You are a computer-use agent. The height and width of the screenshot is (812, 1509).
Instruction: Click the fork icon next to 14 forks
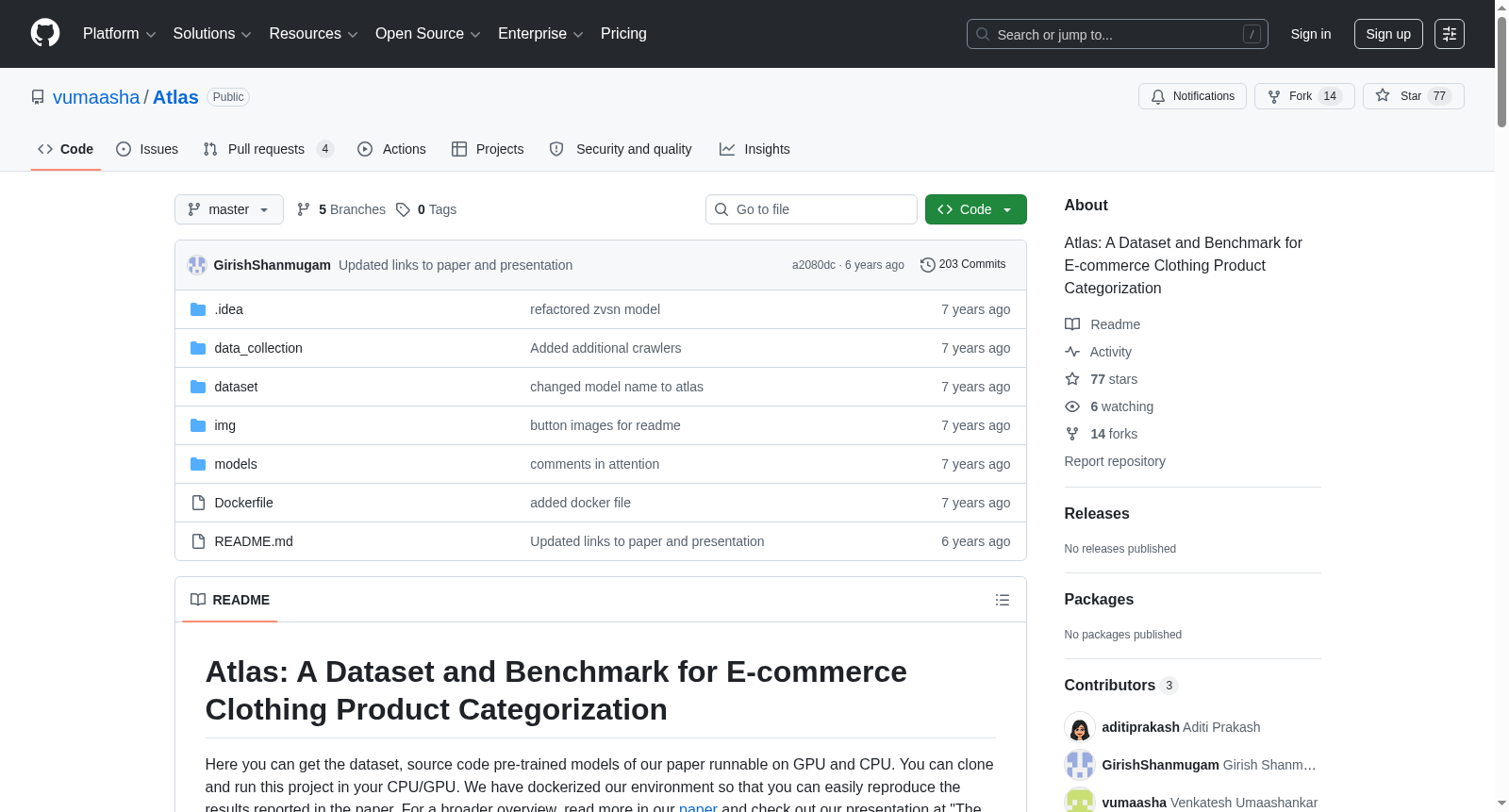[x=1072, y=434]
